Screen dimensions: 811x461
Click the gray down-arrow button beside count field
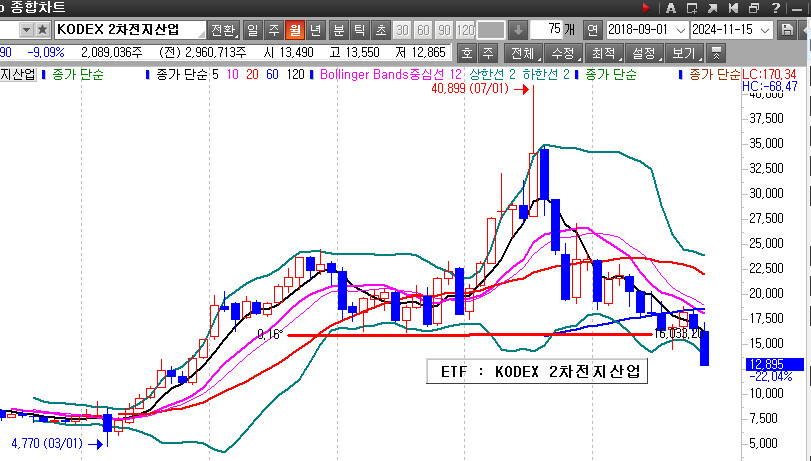(518, 29)
